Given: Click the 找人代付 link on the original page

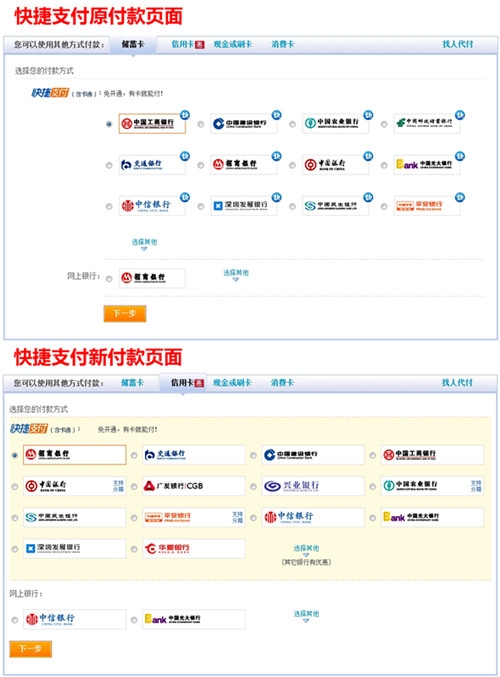Looking at the screenshot, I should [458, 44].
